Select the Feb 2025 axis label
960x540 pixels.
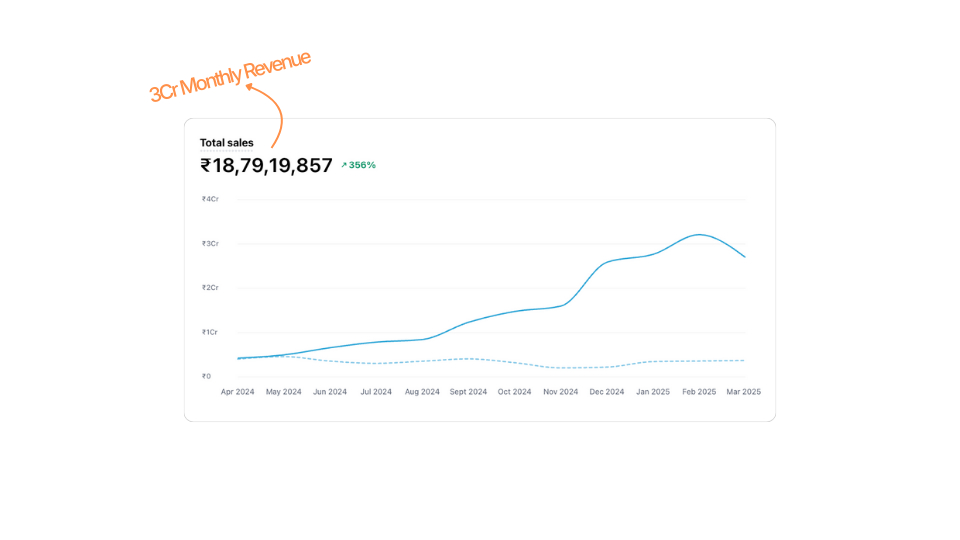(698, 392)
